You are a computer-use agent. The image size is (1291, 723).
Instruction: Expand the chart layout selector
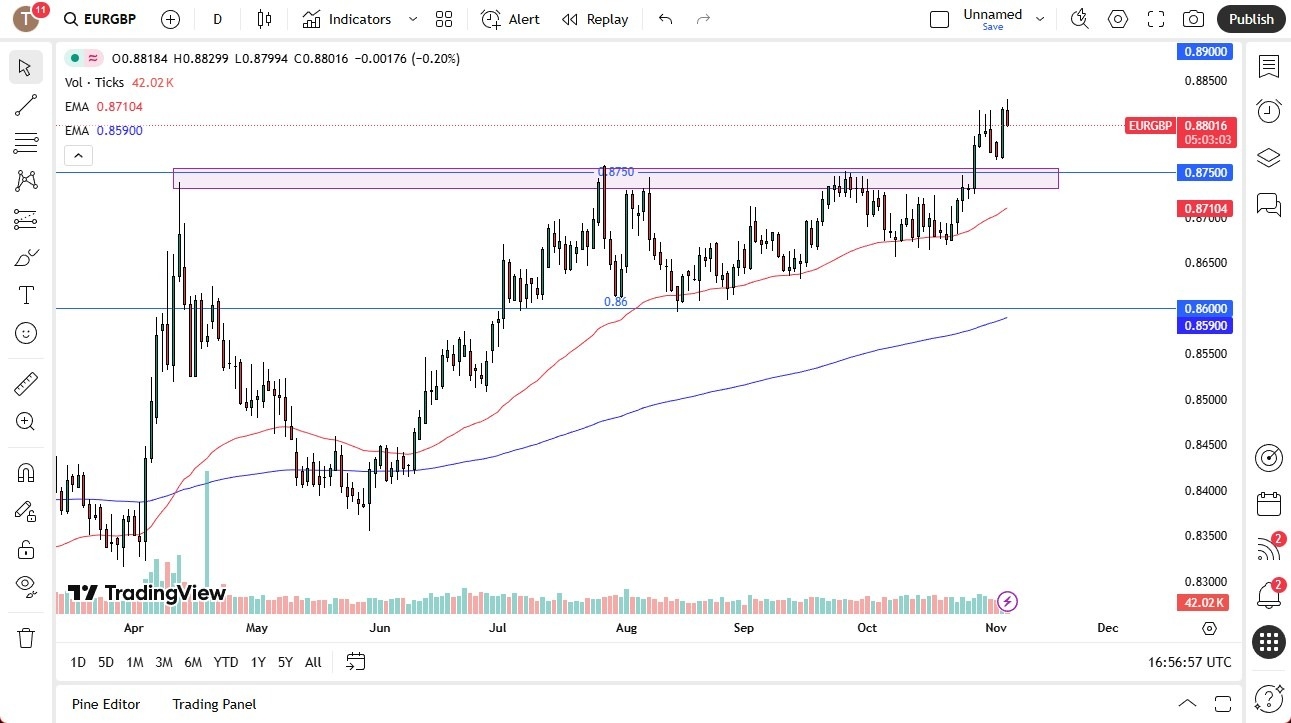tap(444, 19)
